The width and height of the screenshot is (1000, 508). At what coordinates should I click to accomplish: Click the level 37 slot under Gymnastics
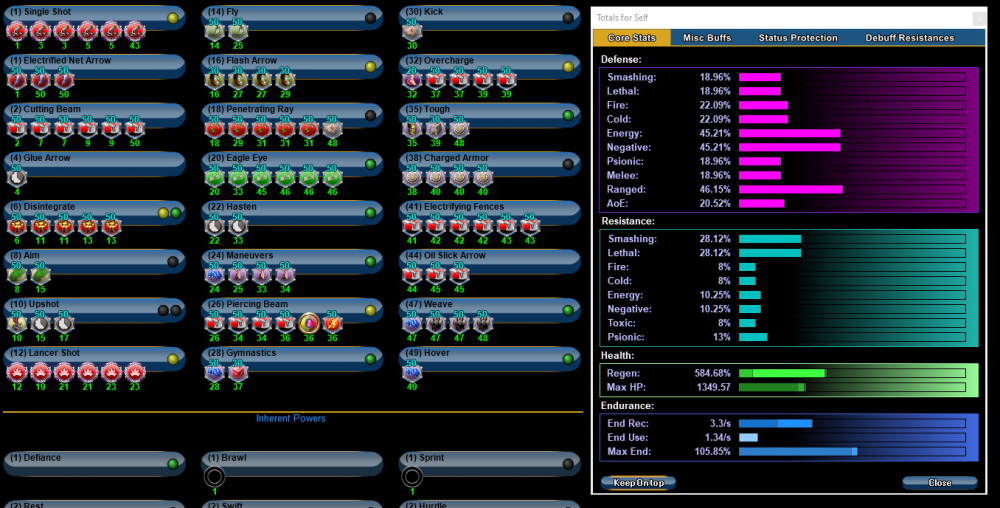(x=238, y=372)
